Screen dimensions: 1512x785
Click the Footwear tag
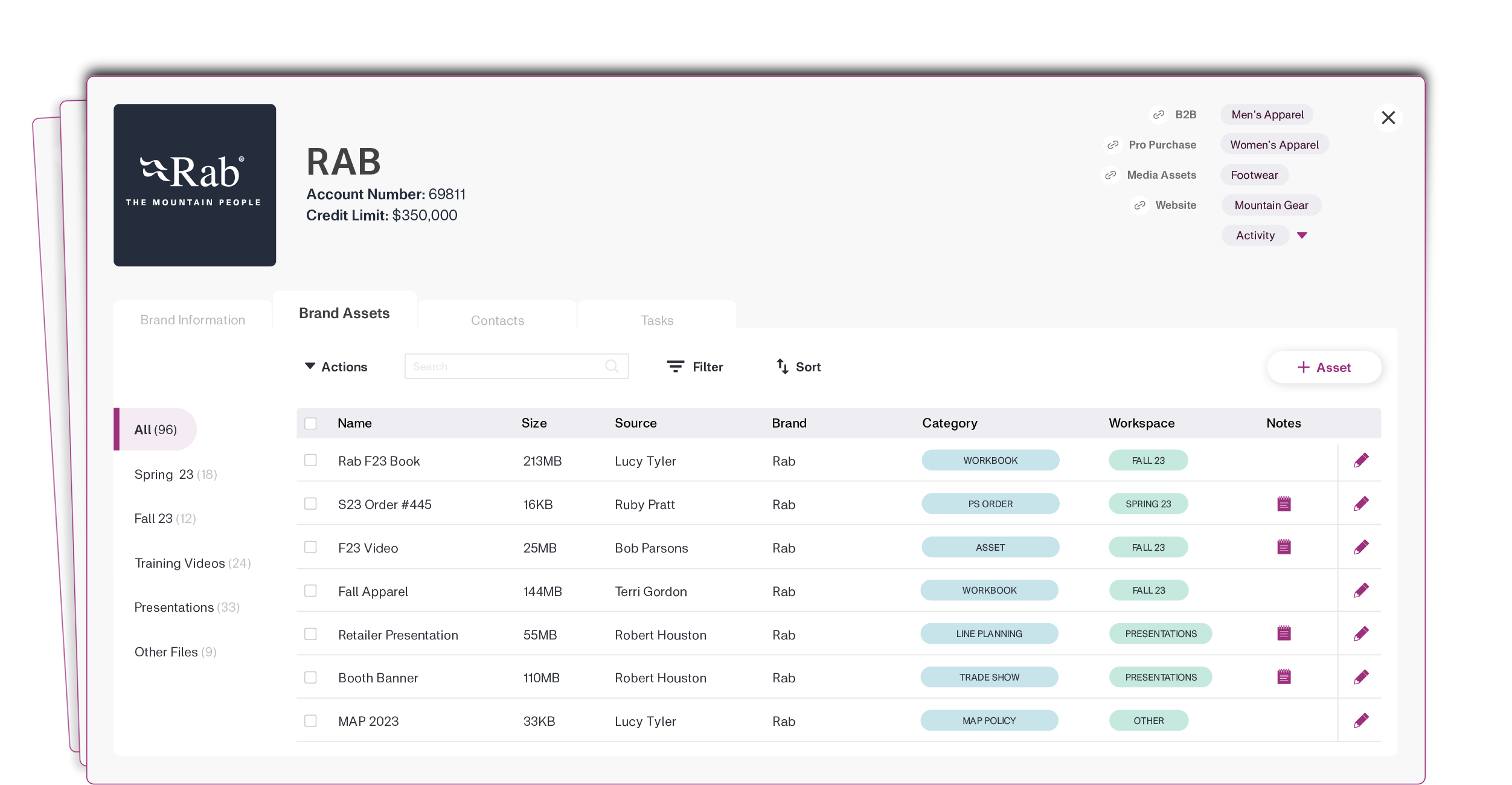click(x=1254, y=175)
